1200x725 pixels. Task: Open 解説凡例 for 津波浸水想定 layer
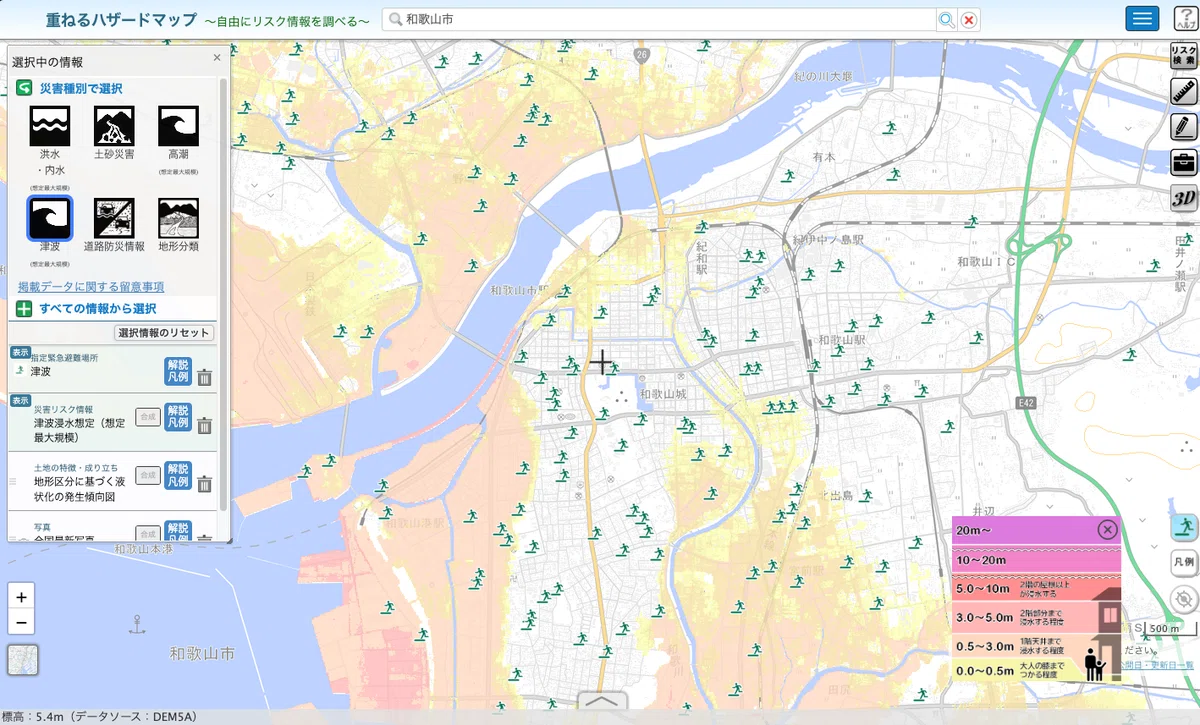(178, 417)
